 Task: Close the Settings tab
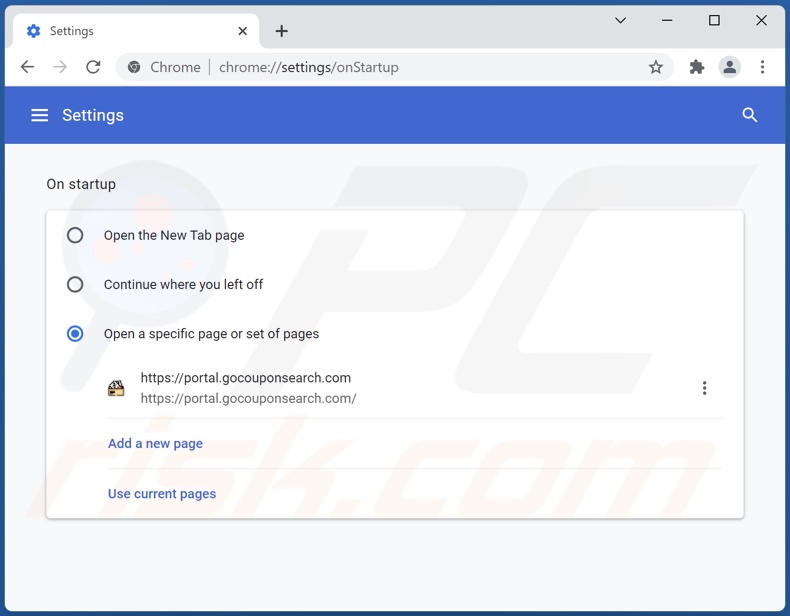pyautogui.click(x=243, y=31)
